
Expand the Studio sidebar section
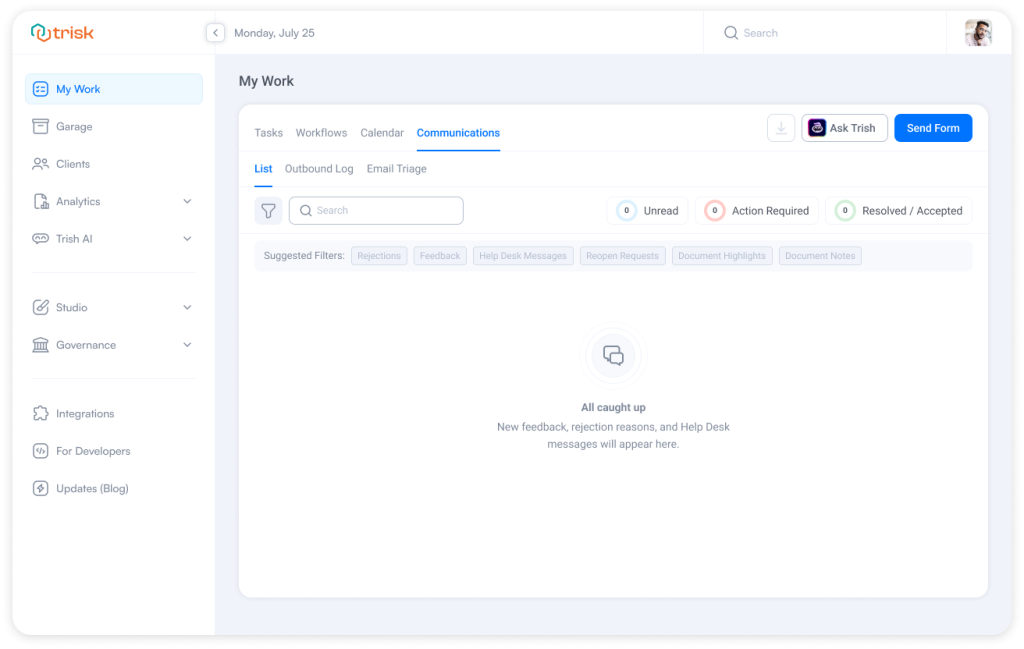point(187,307)
